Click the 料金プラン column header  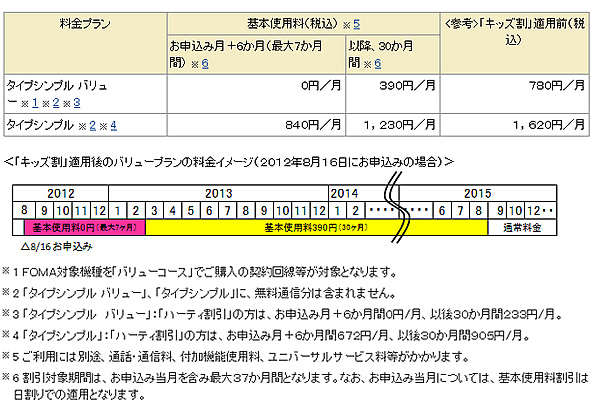pyautogui.click(x=86, y=43)
